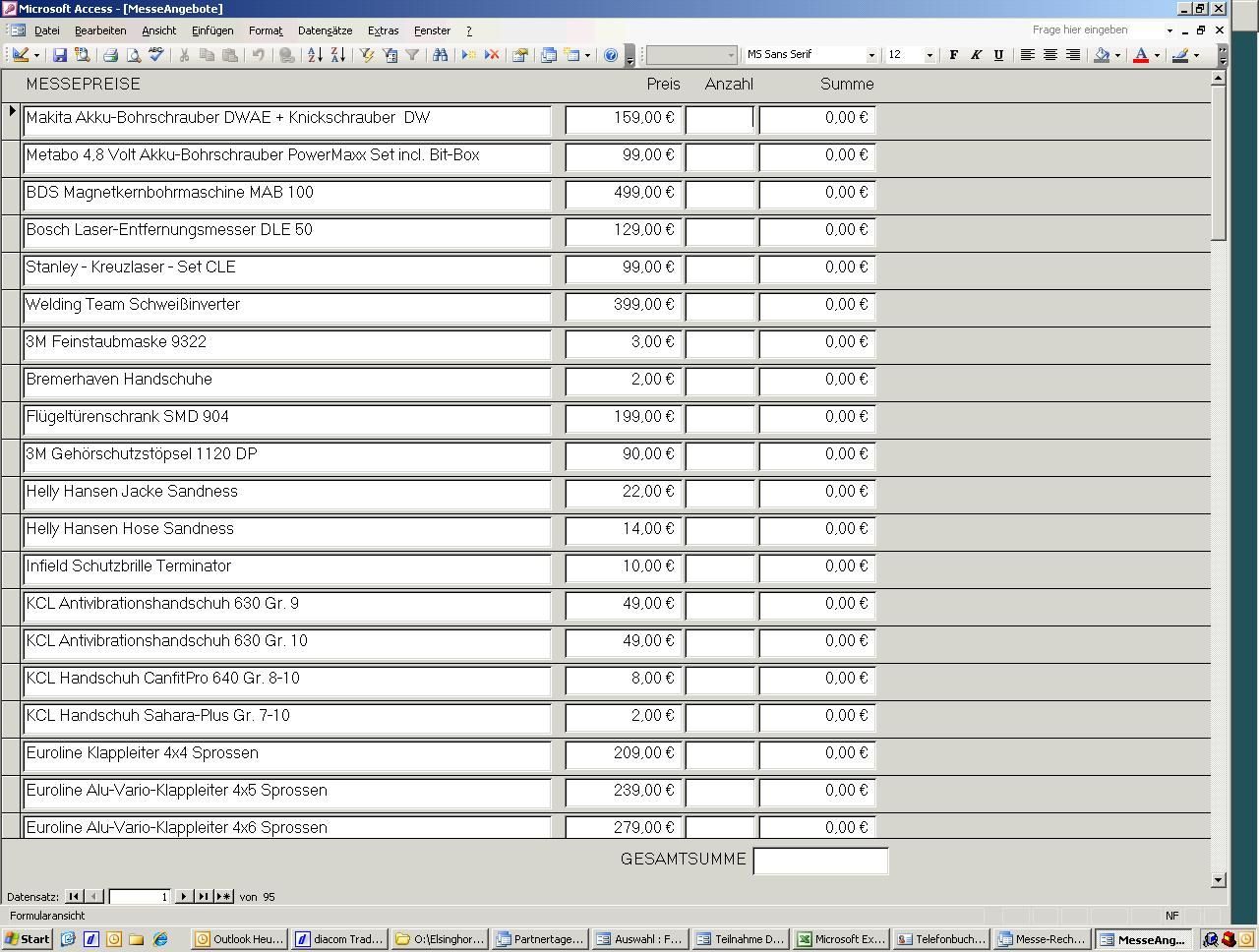Align text left

coord(1027,55)
